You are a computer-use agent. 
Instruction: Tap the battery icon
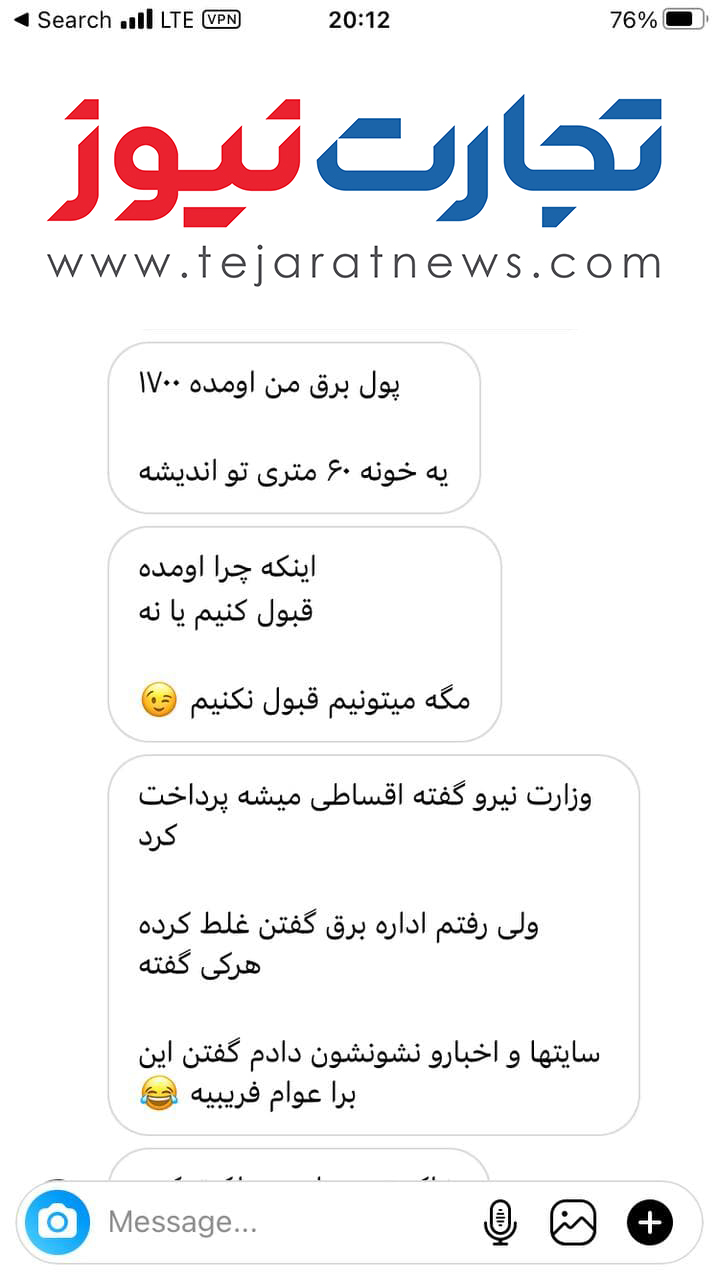[684, 20]
